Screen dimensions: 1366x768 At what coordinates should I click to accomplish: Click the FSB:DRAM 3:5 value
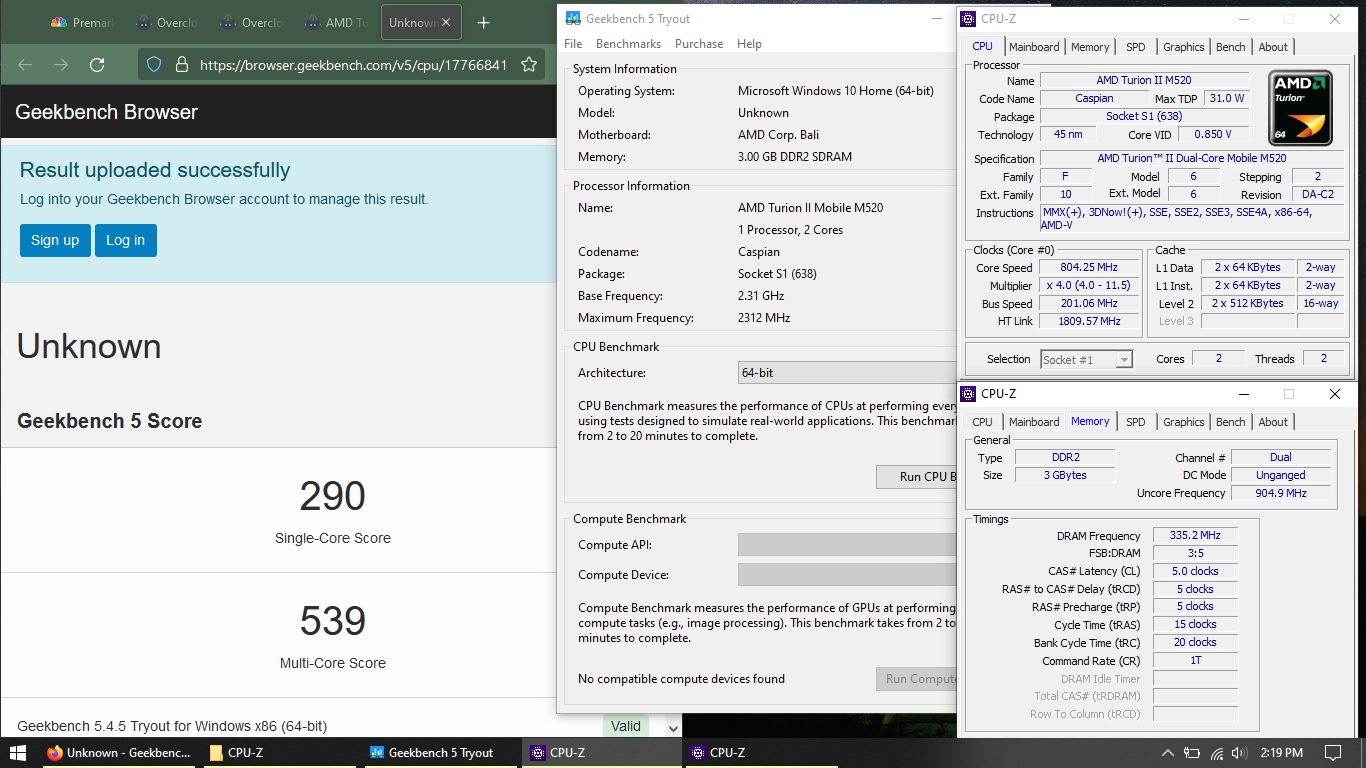point(1195,554)
